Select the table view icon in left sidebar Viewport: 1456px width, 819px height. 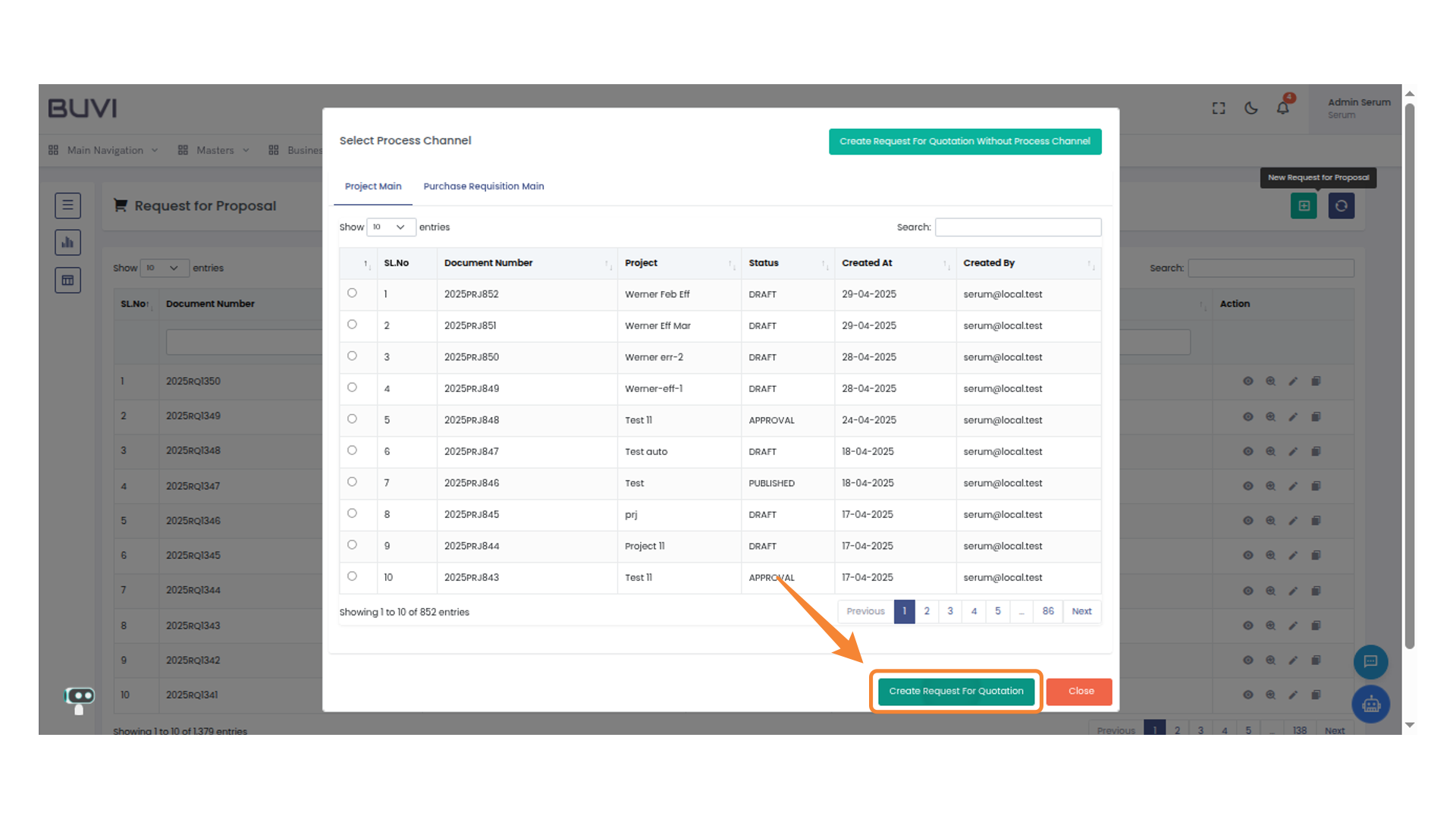tap(67, 280)
